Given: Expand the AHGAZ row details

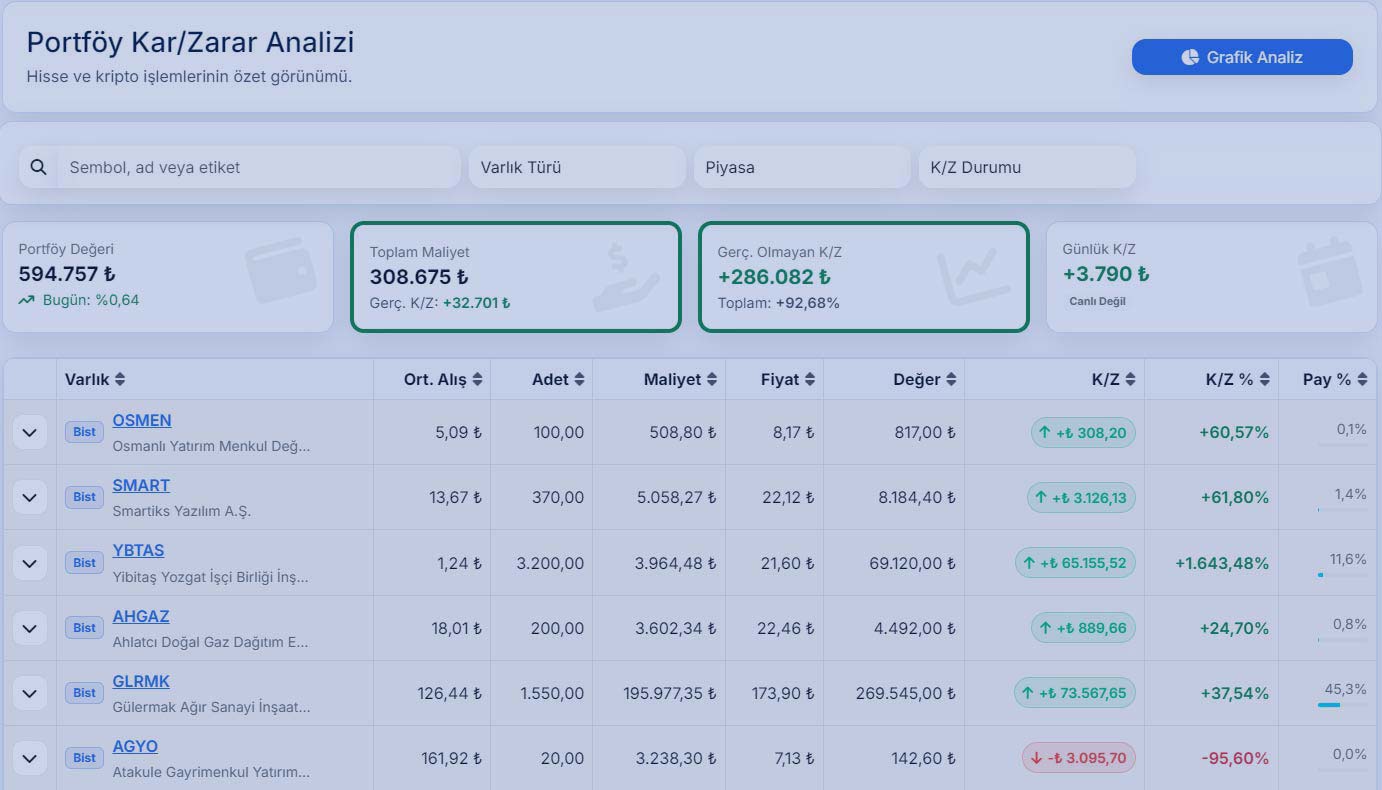Looking at the screenshot, I should pyautogui.click(x=30, y=628).
